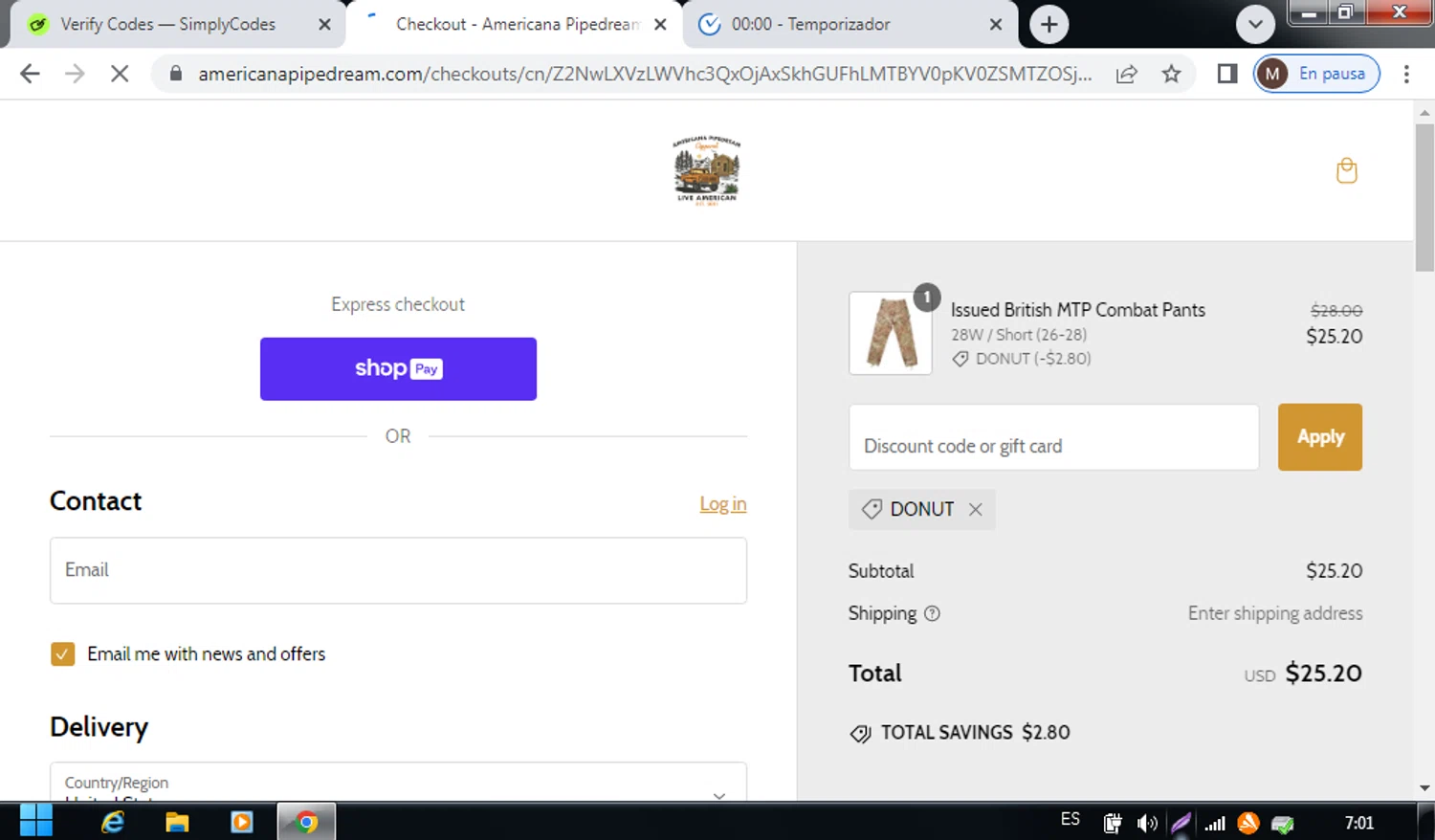
Task: Expand the Country/Region dropdown
Action: (398, 782)
